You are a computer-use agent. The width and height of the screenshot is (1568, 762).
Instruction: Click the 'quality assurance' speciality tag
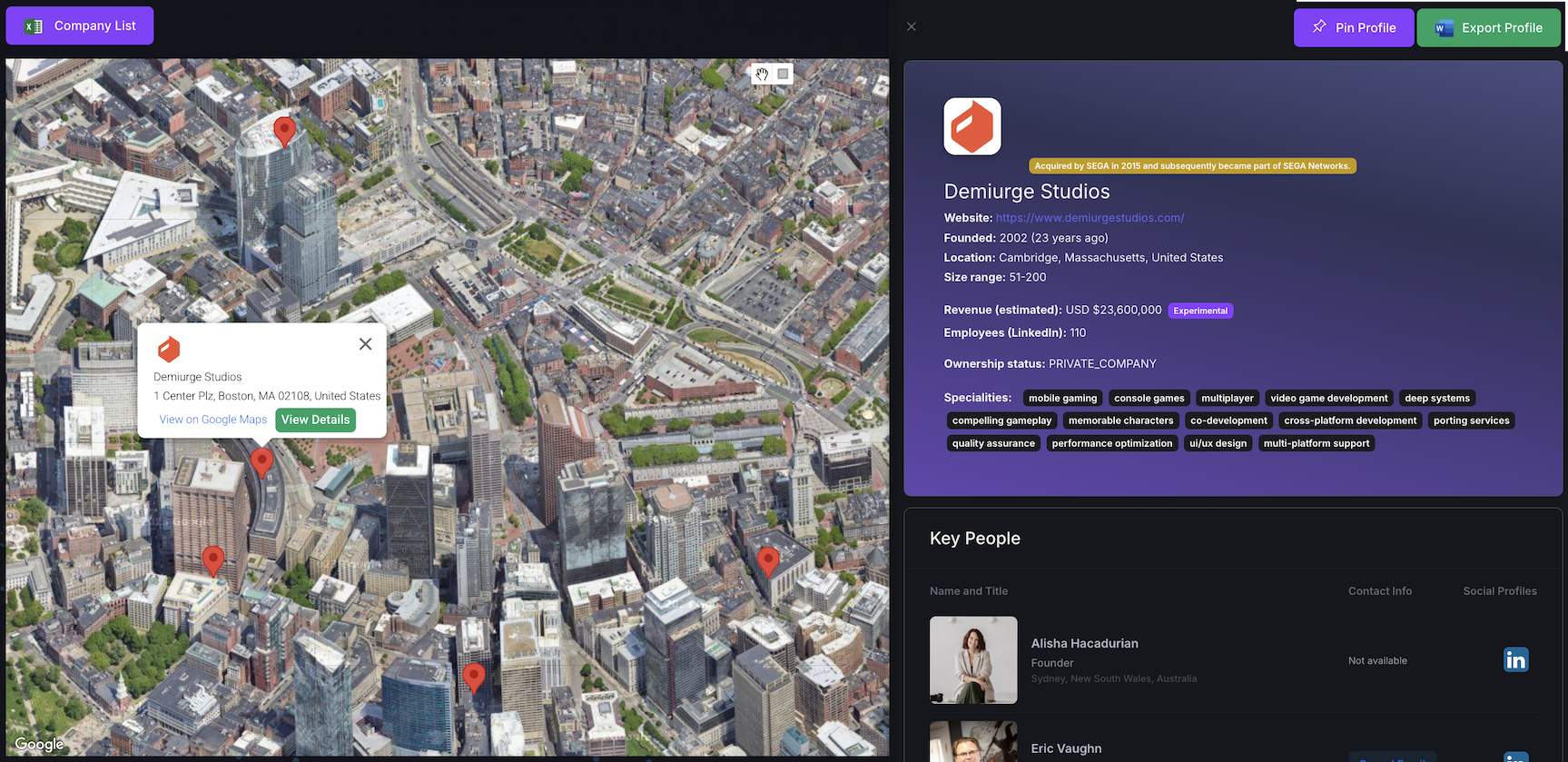coord(993,443)
